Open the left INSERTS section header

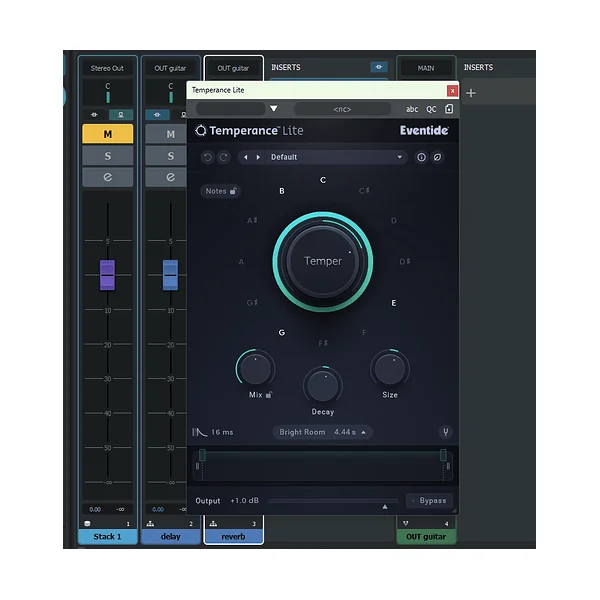pyautogui.click(x=286, y=67)
